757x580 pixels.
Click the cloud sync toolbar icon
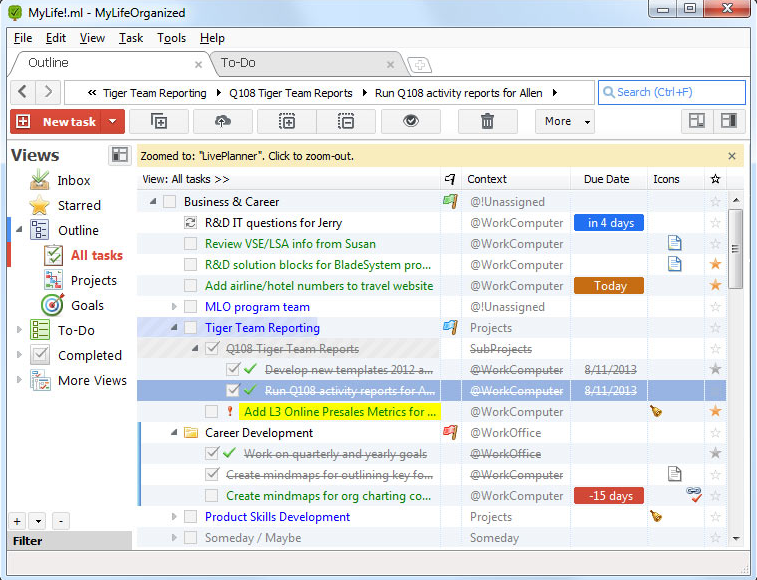click(223, 121)
